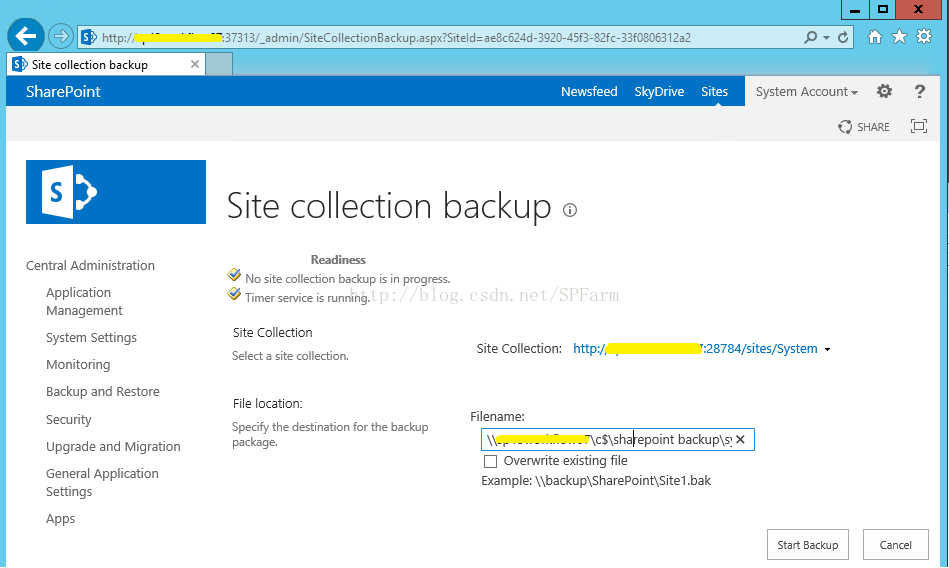Select the Site collection backup tab
The width and height of the screenshot is (949, 568).
click(x=105, y=64)
